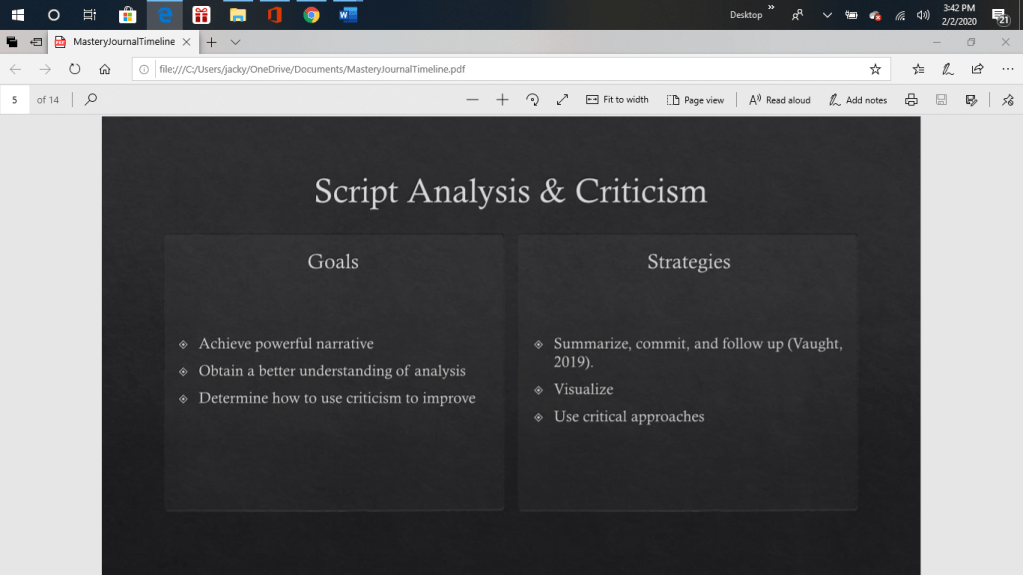Open Page view layout options
The image size is (1023, 575).
click(x=695, y=100)
